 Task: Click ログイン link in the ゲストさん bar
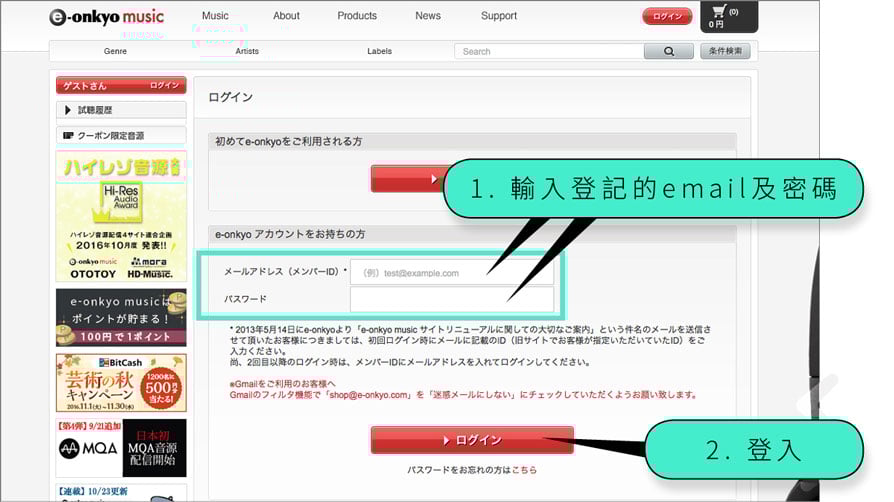point(164,86)
